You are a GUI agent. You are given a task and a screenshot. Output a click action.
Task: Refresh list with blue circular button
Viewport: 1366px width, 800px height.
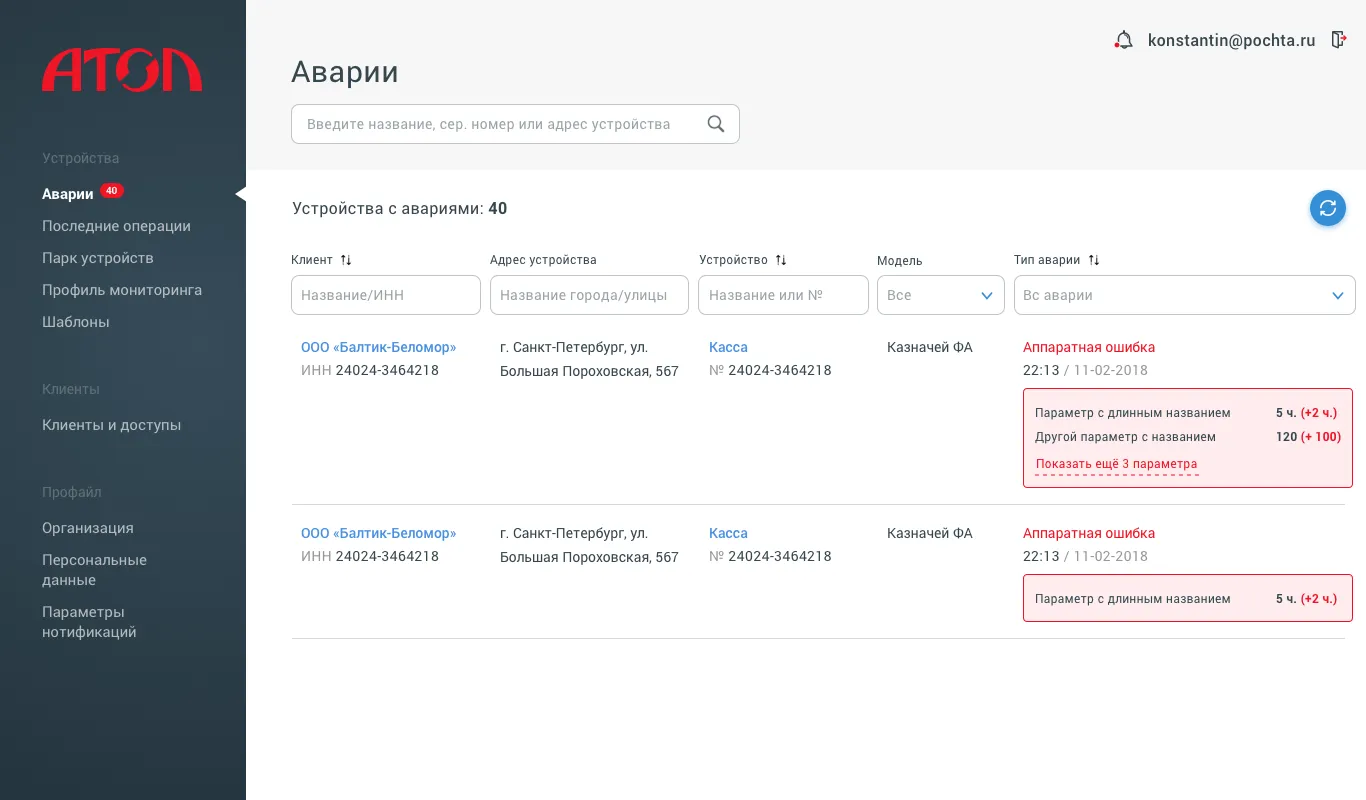[x=1328, y=208]
